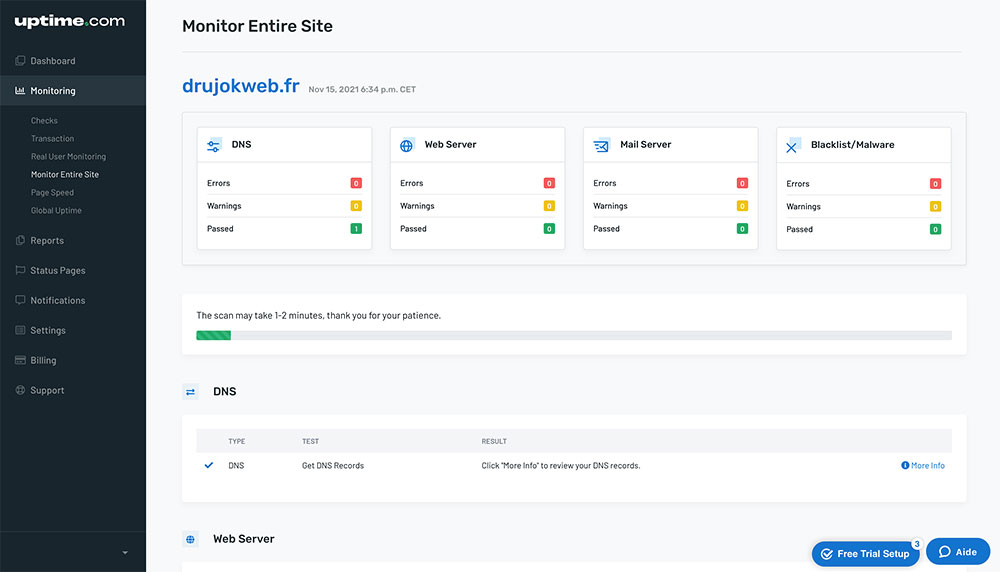Click the Mail Server Warnings label
The height and width of the screenshot is (572, 1000).
(610, 206)
